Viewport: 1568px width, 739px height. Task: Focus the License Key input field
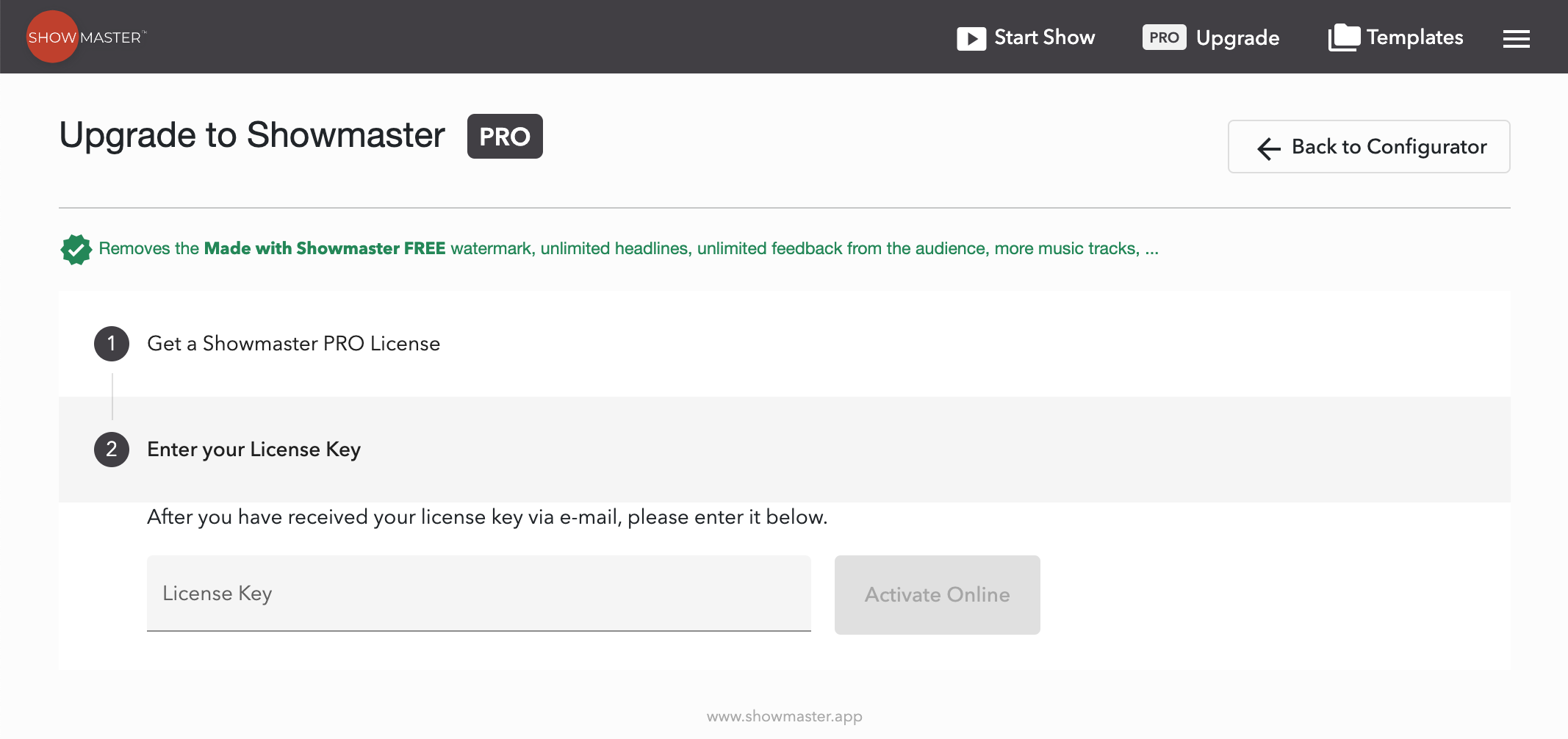(478, 594)
